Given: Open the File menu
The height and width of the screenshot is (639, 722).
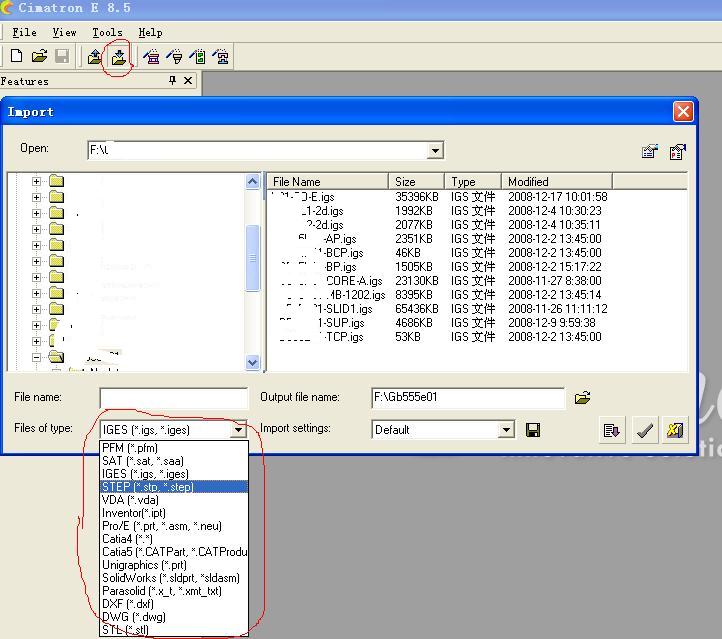Looking at the screenshot, I should pyautogui.click(x=24, y=33).
